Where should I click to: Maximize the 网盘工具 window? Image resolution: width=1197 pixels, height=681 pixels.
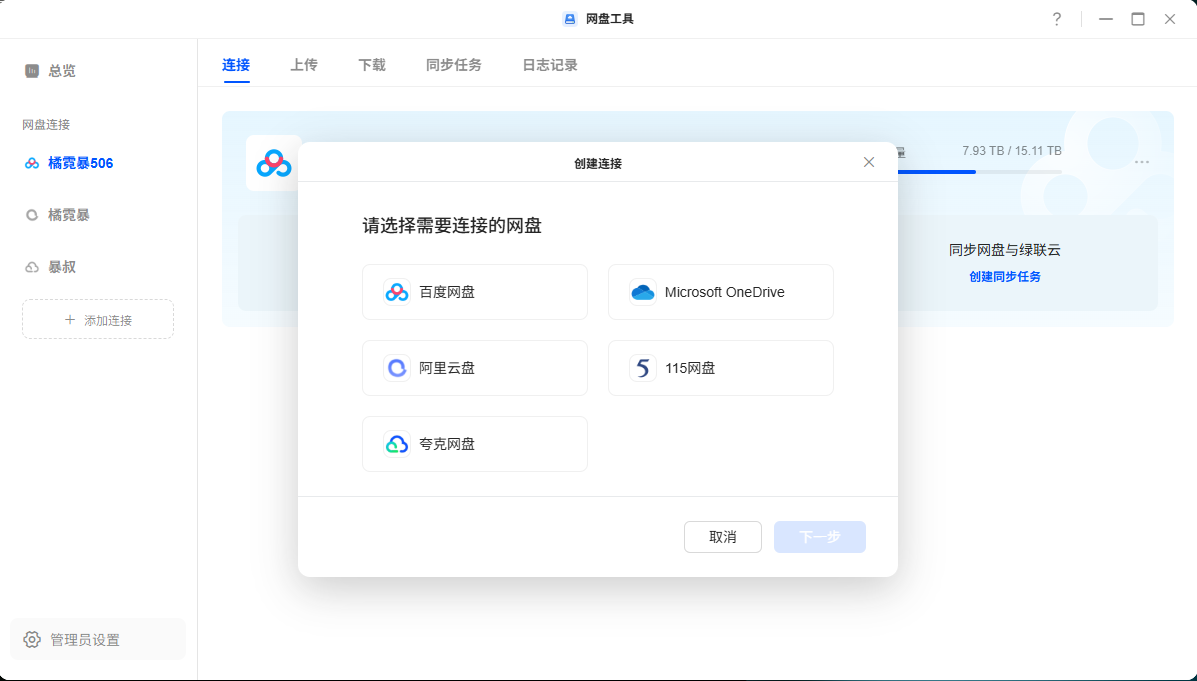click(x=1137, y=19)
